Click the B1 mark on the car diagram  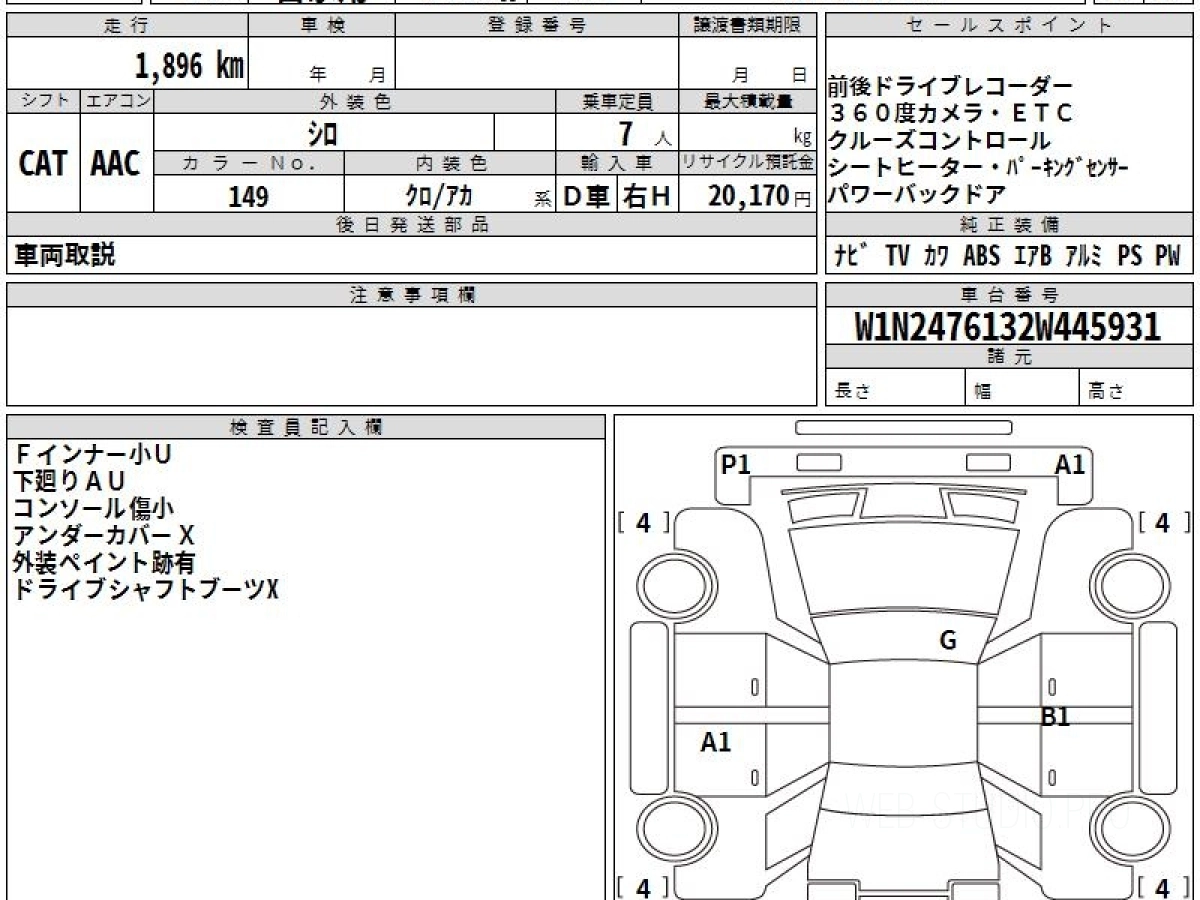point(1056,716)
